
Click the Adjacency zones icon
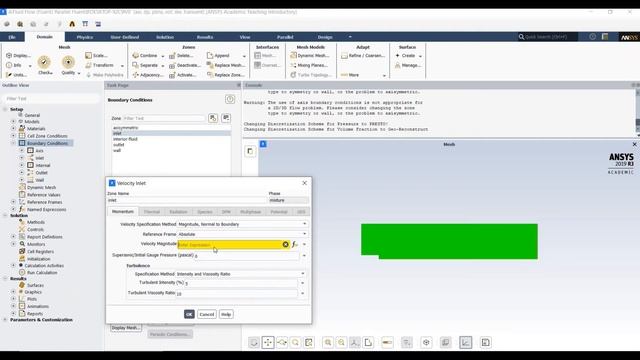(136, 75)
